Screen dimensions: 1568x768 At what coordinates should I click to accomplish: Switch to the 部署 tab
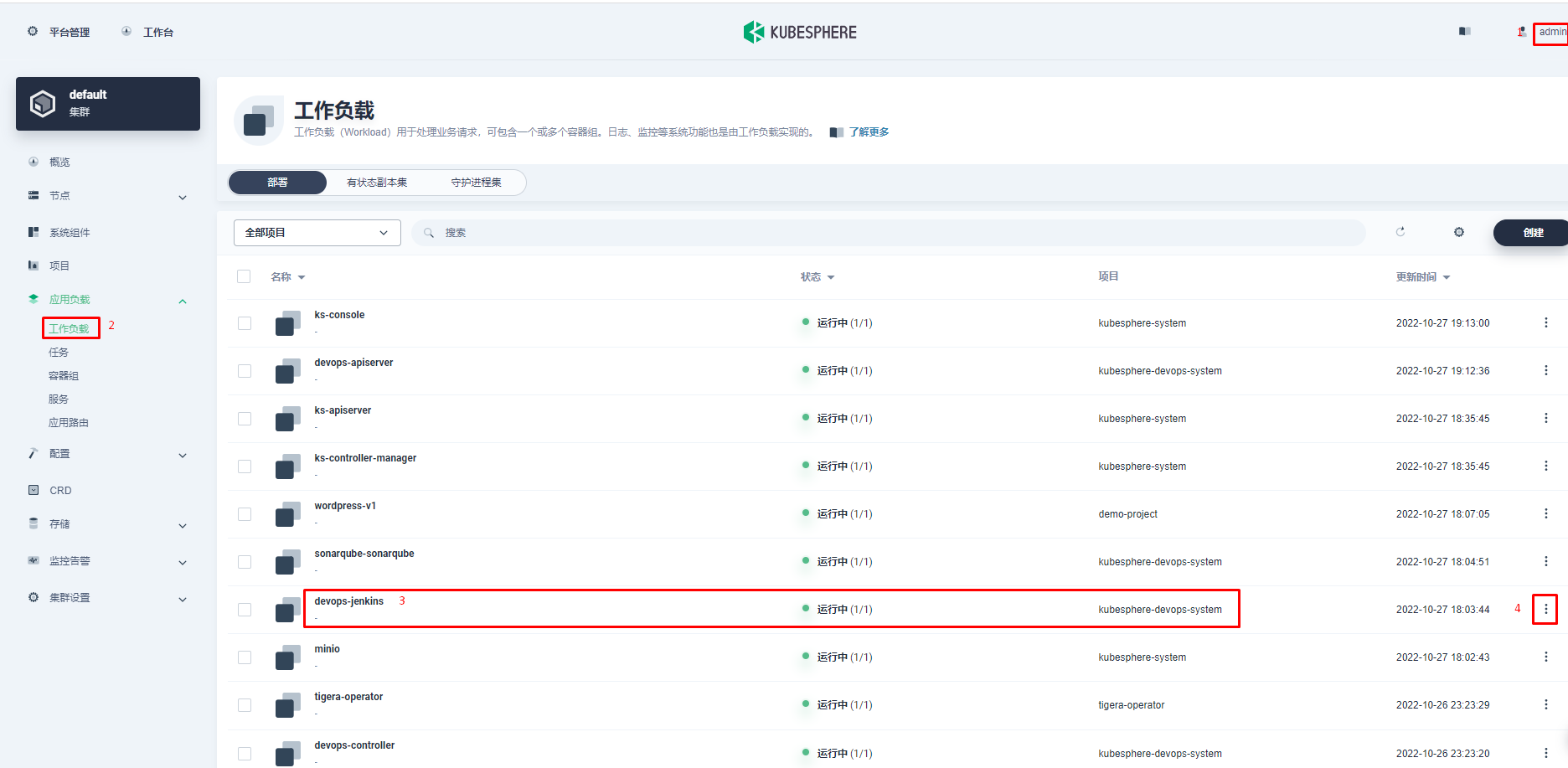pyautogui.click(x=277, y=183)
